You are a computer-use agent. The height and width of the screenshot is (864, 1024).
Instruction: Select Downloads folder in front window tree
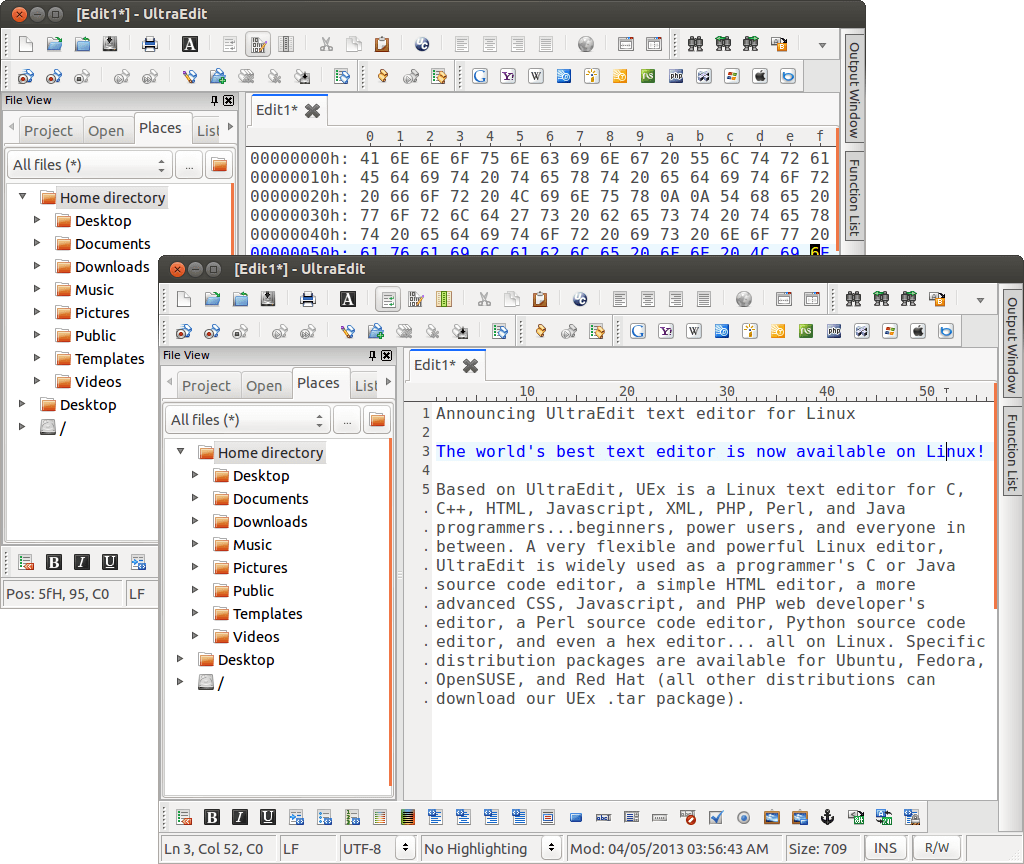click(x=270, y=522)
